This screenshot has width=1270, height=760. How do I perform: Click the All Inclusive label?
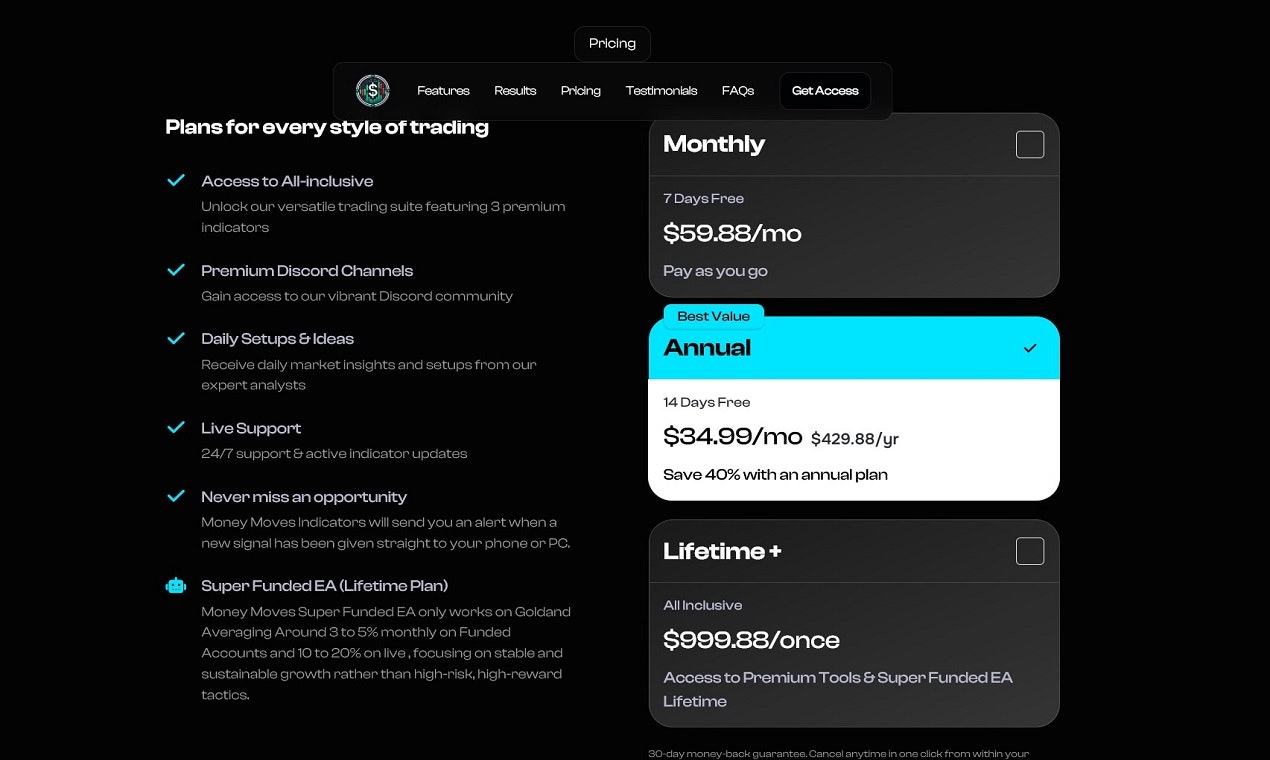click(x=703, y=605)
